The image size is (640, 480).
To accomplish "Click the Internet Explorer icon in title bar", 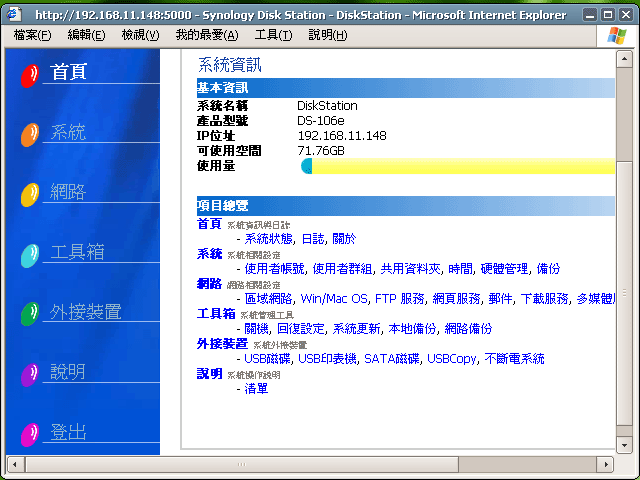I will (x=14, y=15).
